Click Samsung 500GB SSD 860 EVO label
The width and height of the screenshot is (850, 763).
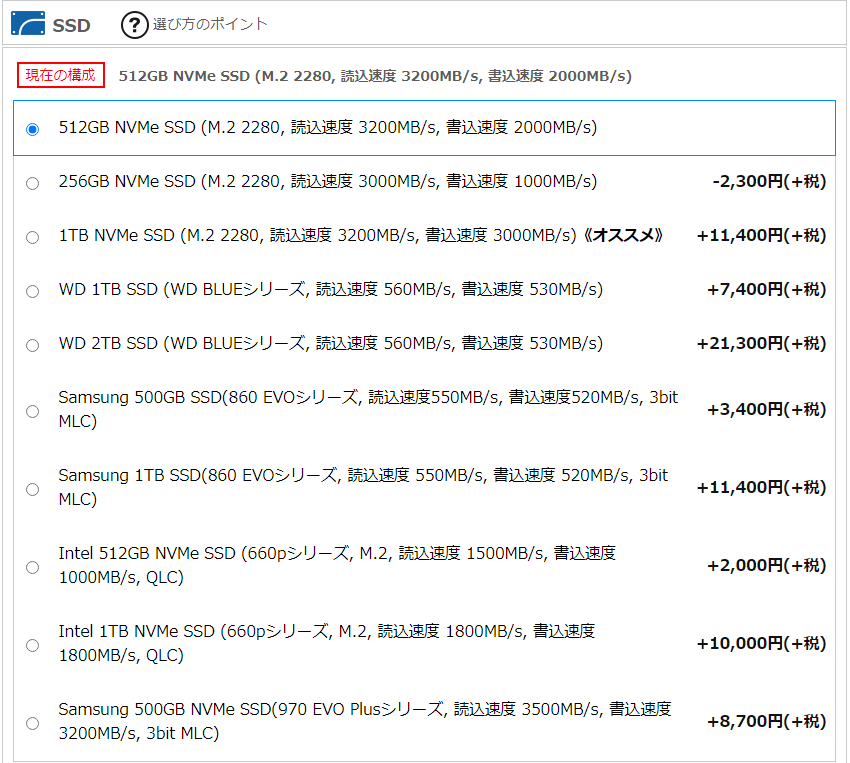(368, 409)
